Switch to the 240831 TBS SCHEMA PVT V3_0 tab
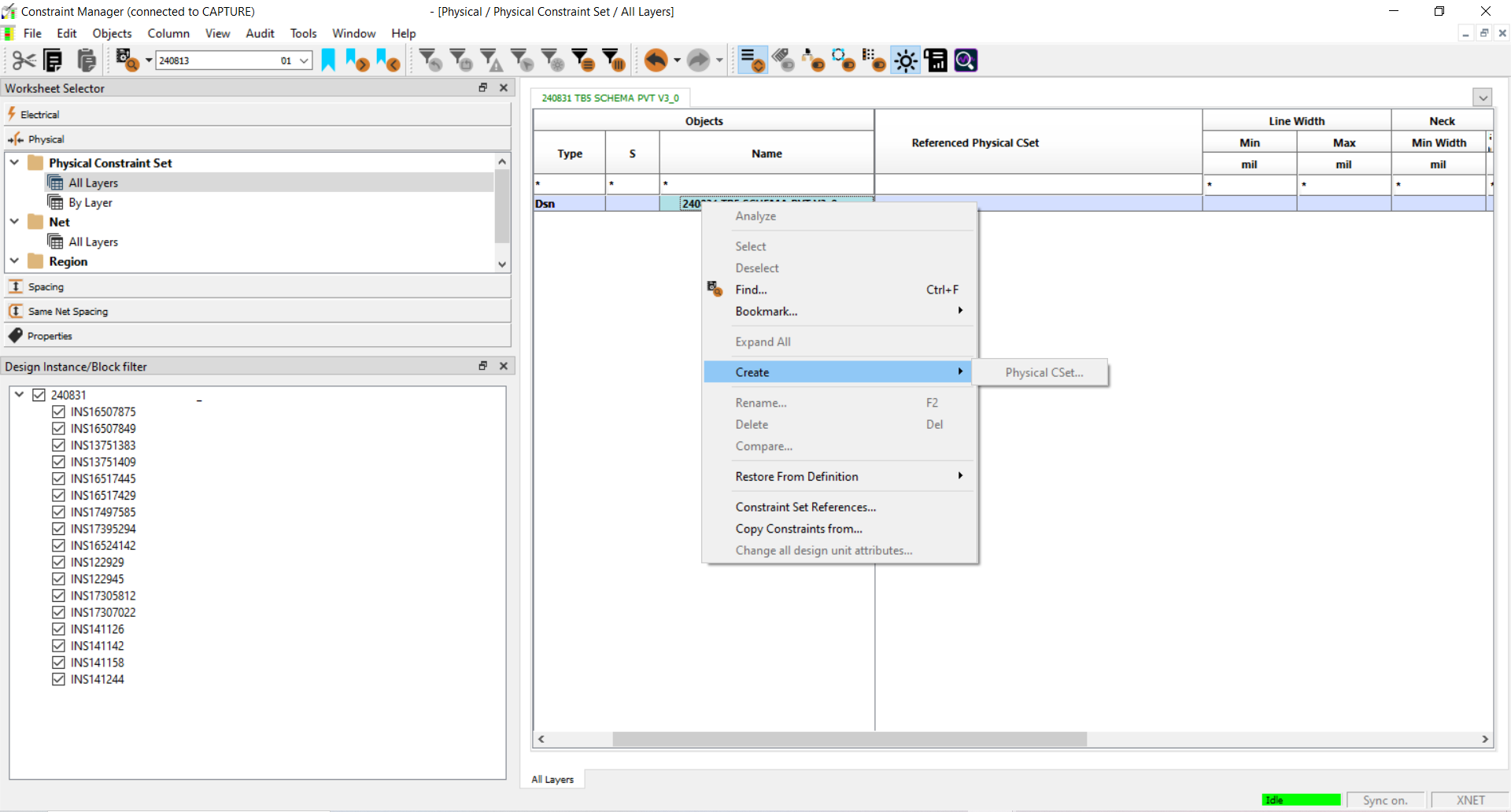This screenshot has width=1511, height=812. click(610, 98)
